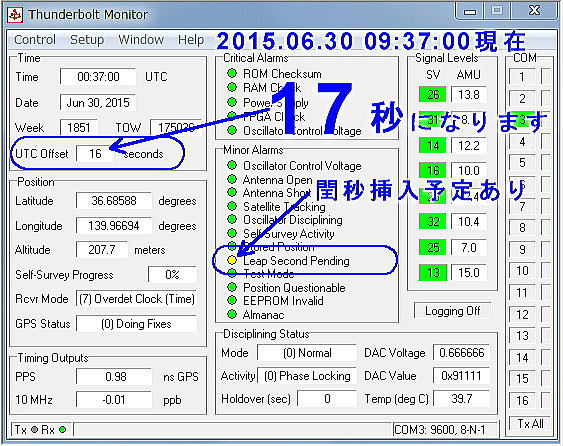The width and height of the screenshot is (563, 446).
Task: Click the GPS Status Doing Fixes field
Action: click(136, 324)
